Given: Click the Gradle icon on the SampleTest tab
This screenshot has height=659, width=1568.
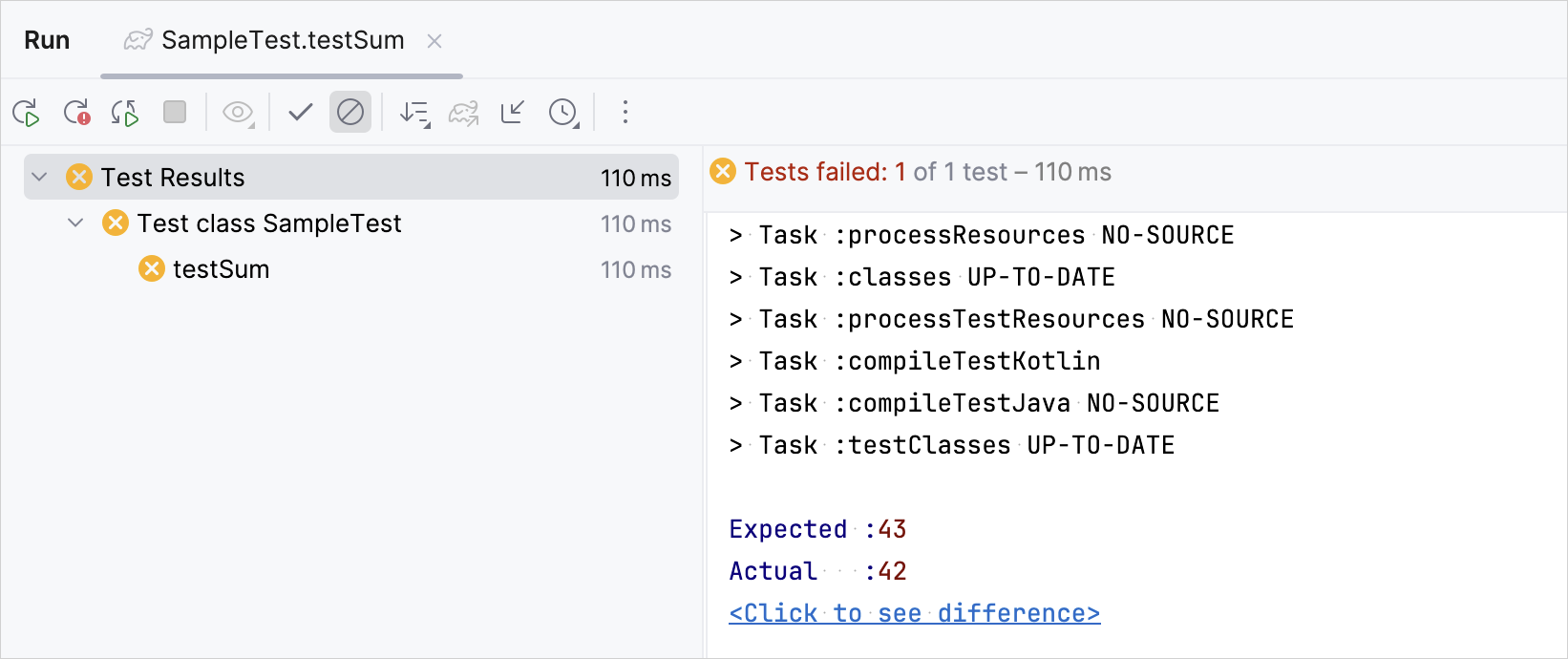Looking at the screenshot, I should 138,40.
